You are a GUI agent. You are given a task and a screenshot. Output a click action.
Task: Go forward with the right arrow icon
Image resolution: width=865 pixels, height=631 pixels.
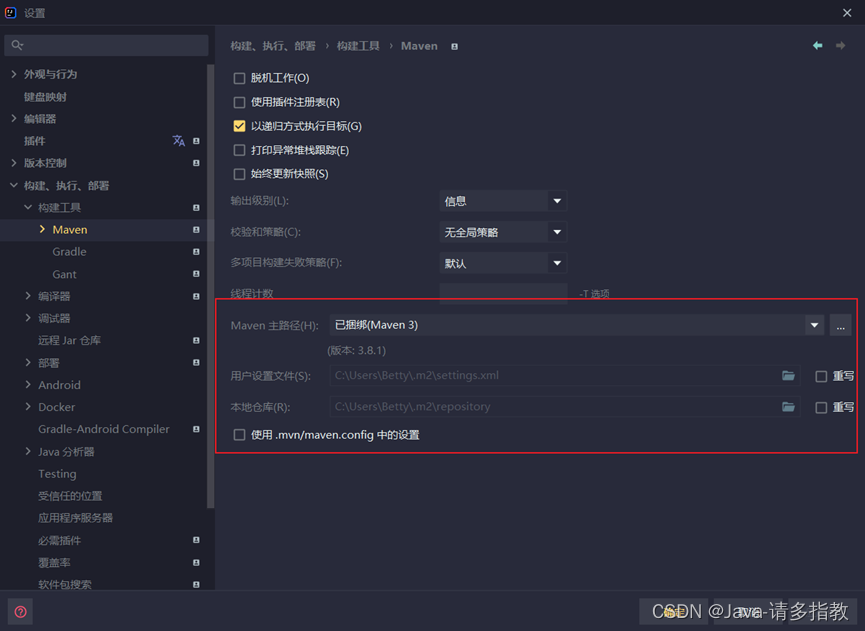840,45
